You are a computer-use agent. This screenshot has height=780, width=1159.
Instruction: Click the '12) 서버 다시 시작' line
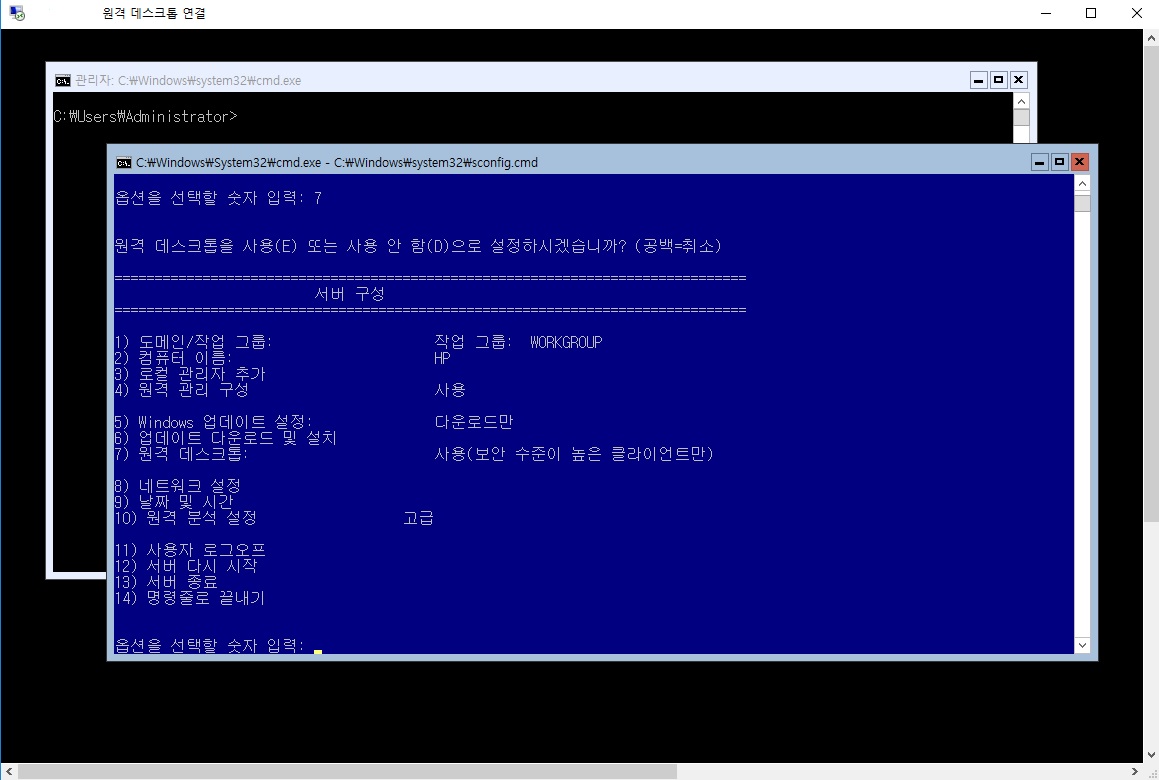[186, 566]
